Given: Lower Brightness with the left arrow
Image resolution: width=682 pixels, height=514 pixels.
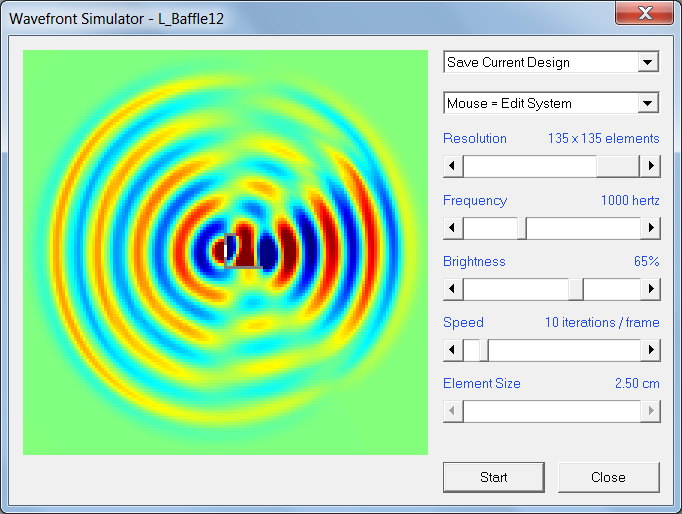Looking at the screenshot, I should click(452, 289).
